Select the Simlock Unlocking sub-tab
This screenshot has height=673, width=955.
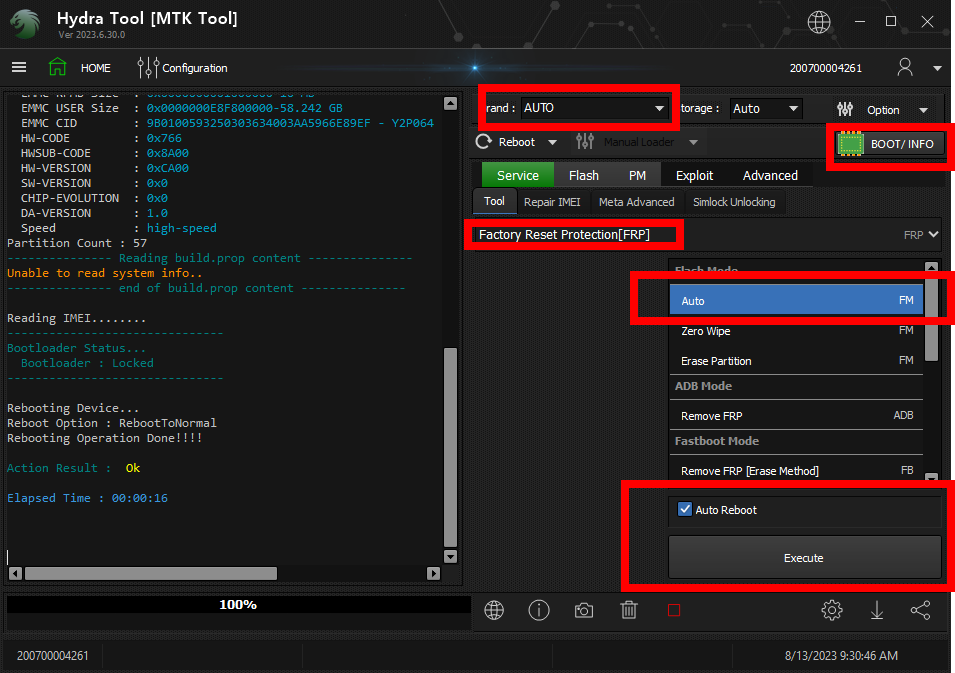pos(734,202)
